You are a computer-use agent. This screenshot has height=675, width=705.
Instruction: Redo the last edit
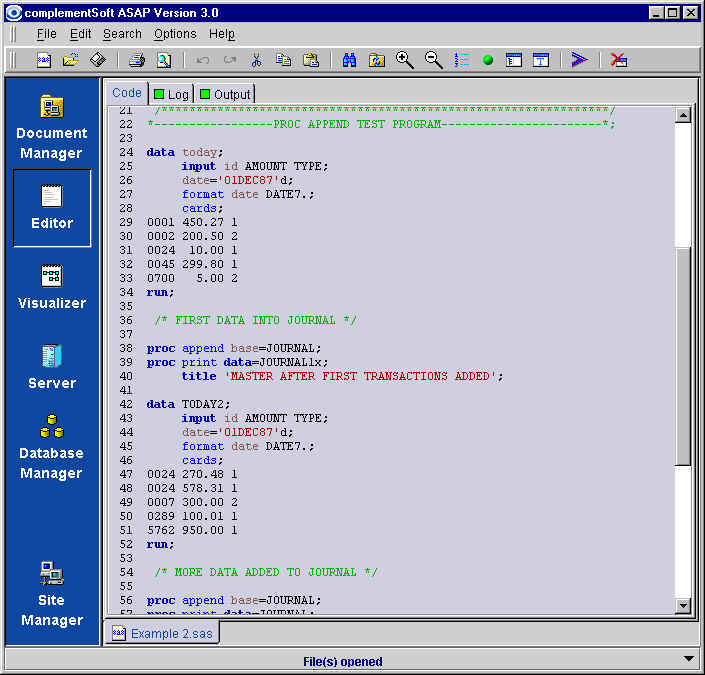(230, 60)
